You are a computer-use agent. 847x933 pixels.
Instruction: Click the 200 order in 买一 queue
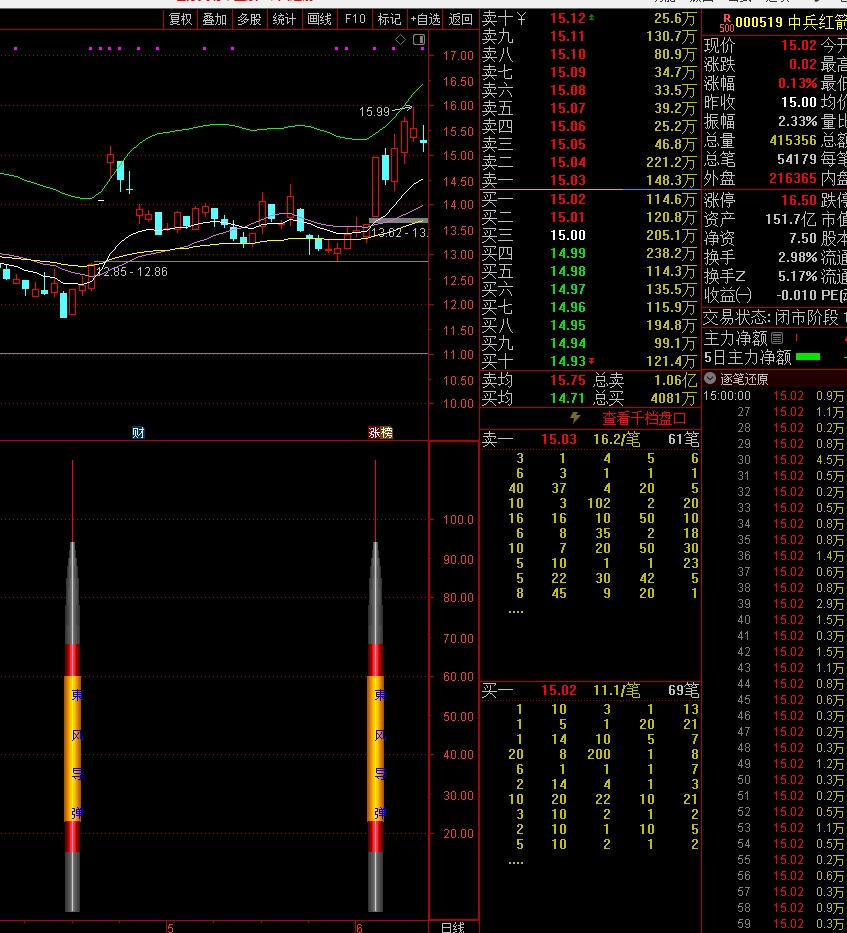[599, 754]
